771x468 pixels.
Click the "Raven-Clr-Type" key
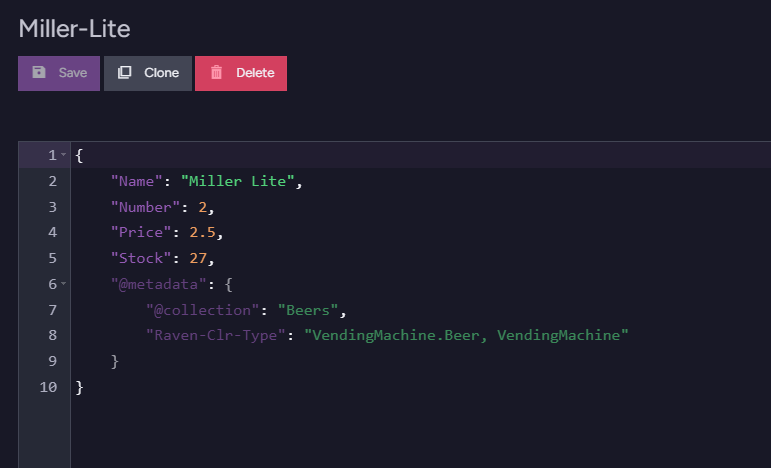216,335
